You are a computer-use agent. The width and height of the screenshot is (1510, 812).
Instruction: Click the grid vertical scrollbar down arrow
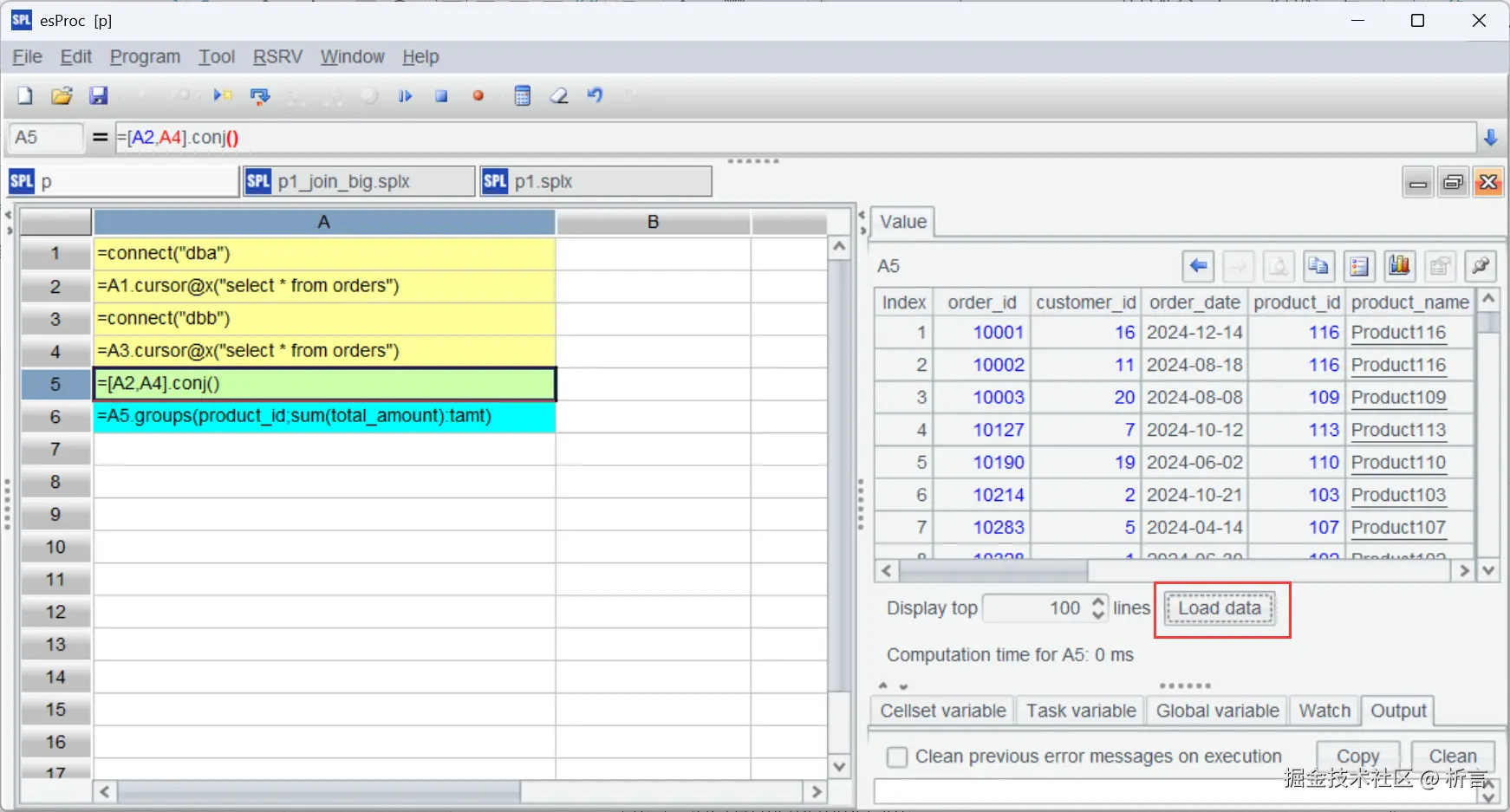839,766
